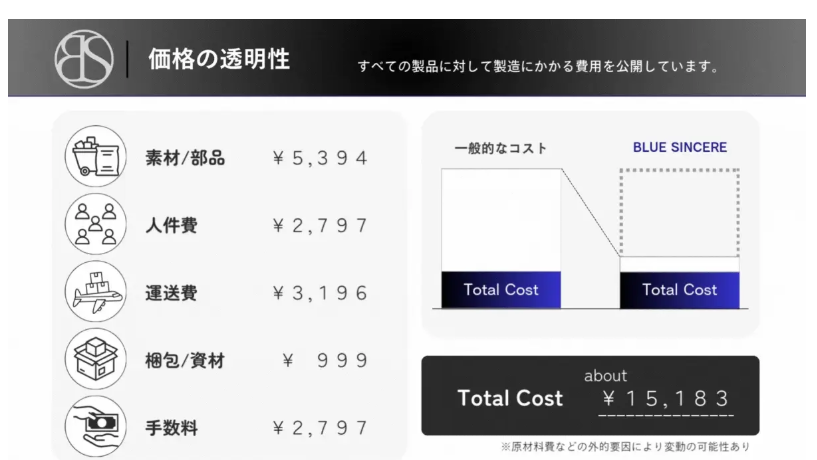817x460 pixels.
Task: Click the BLUE SINCERE Total Cost bar
Action: (679, 290)
